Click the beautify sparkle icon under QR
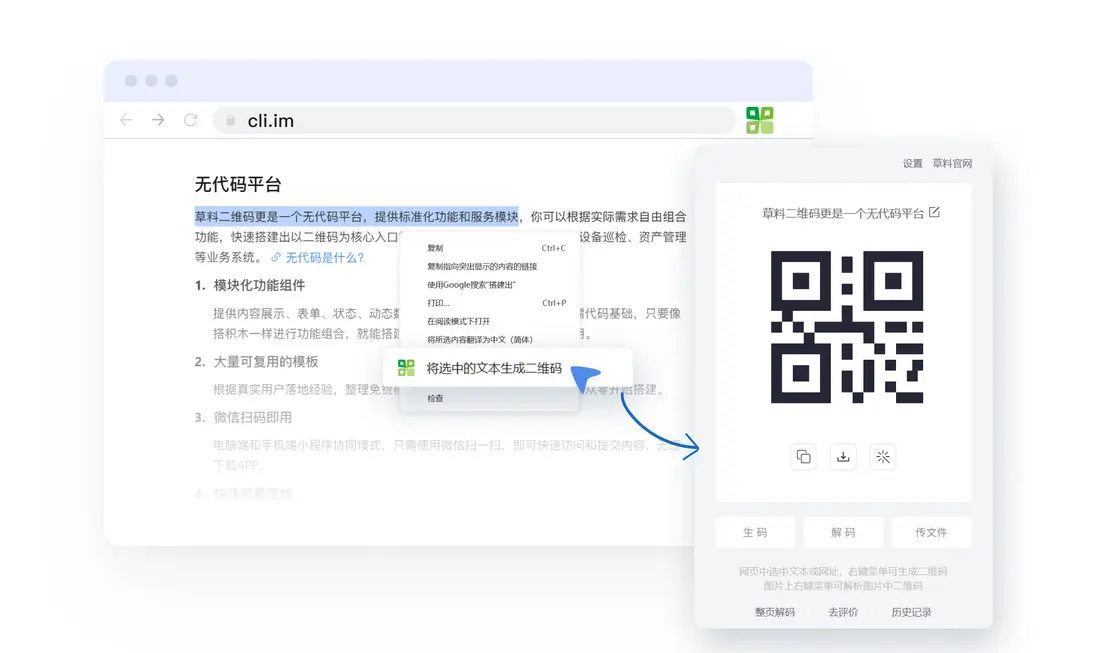Image resolution: width=1098 pixels, height=653 pixels. click(x=883, y=457)
